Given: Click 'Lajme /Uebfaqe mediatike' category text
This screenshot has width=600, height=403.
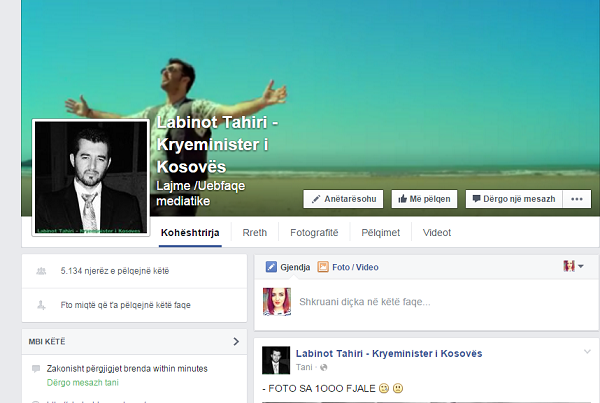Looking at the screenshot, I should (201, 193).
